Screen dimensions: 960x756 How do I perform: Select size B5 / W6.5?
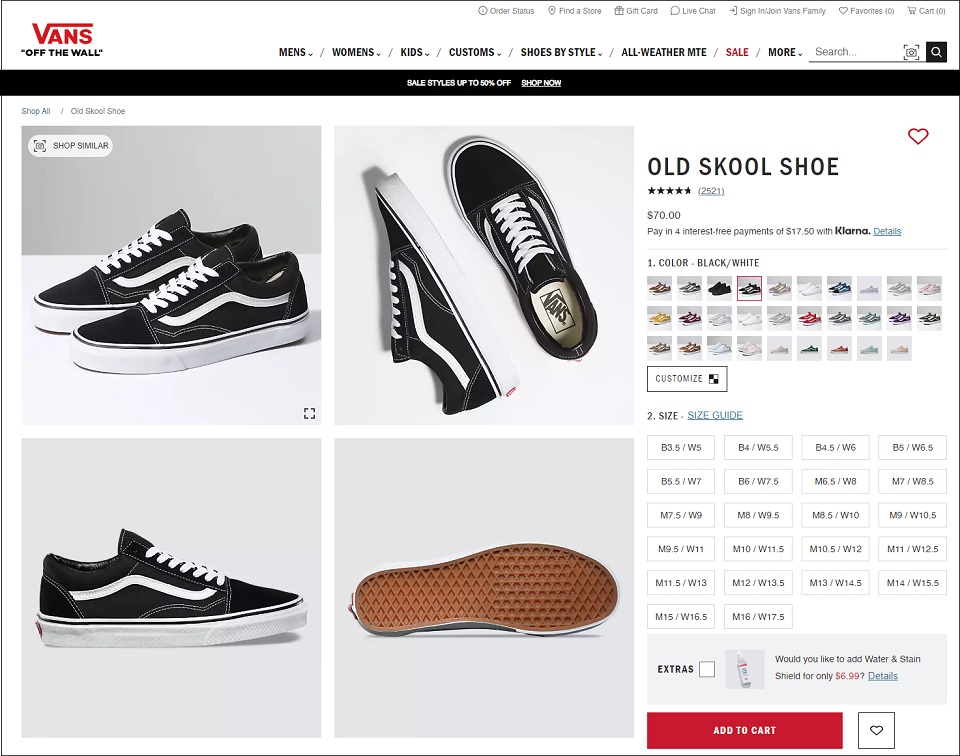pyautogui.click(x=912, y=447)
